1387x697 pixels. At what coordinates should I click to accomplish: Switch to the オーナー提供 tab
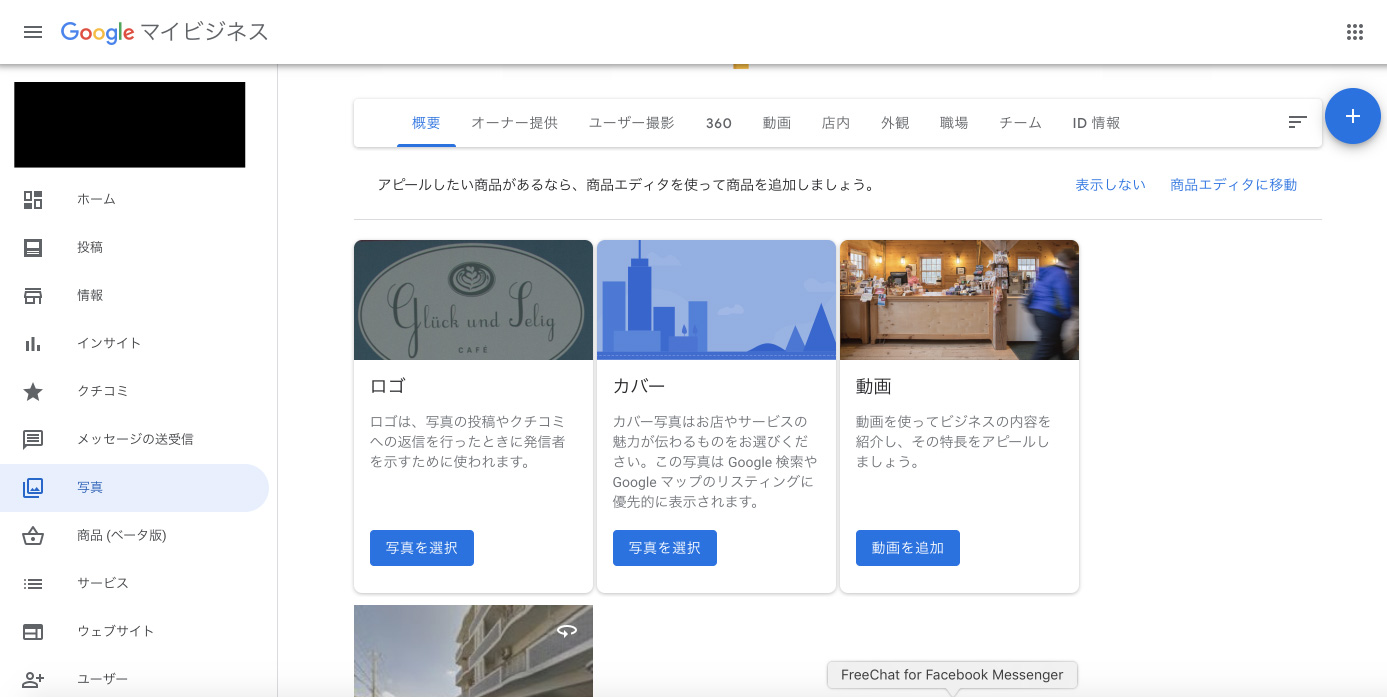[x=514, y=122]
